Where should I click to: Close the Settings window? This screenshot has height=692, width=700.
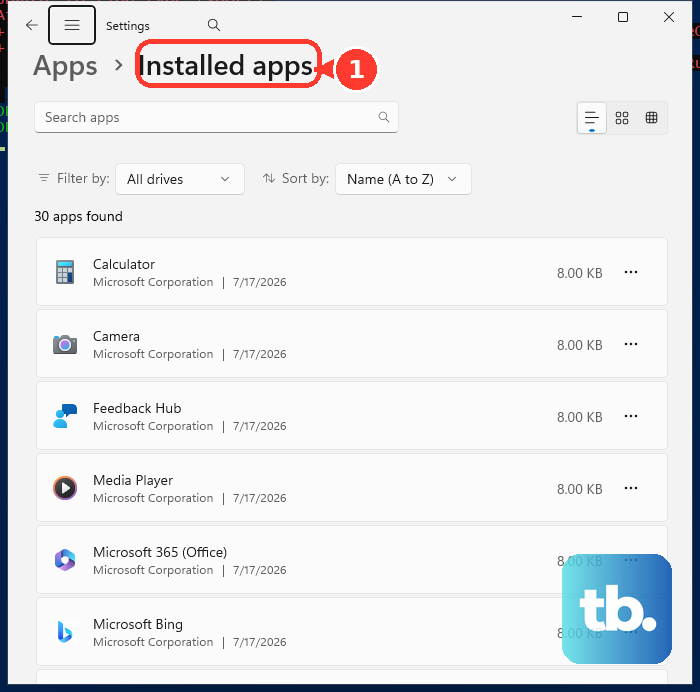[669, 17]
